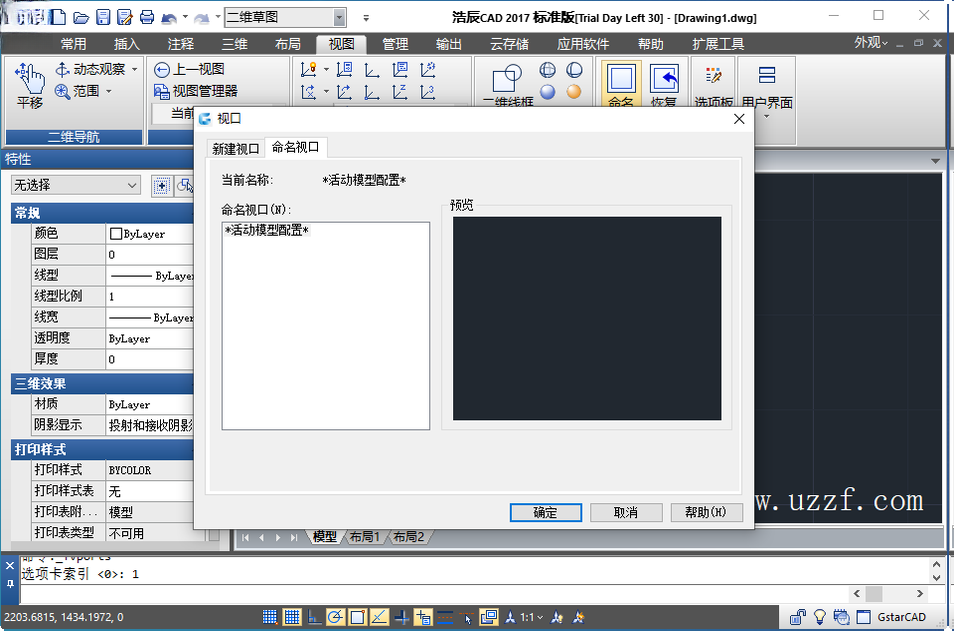Click the Previous View (上一视图) button
Viewport: 954px width, 631px height.
(189, 69)
